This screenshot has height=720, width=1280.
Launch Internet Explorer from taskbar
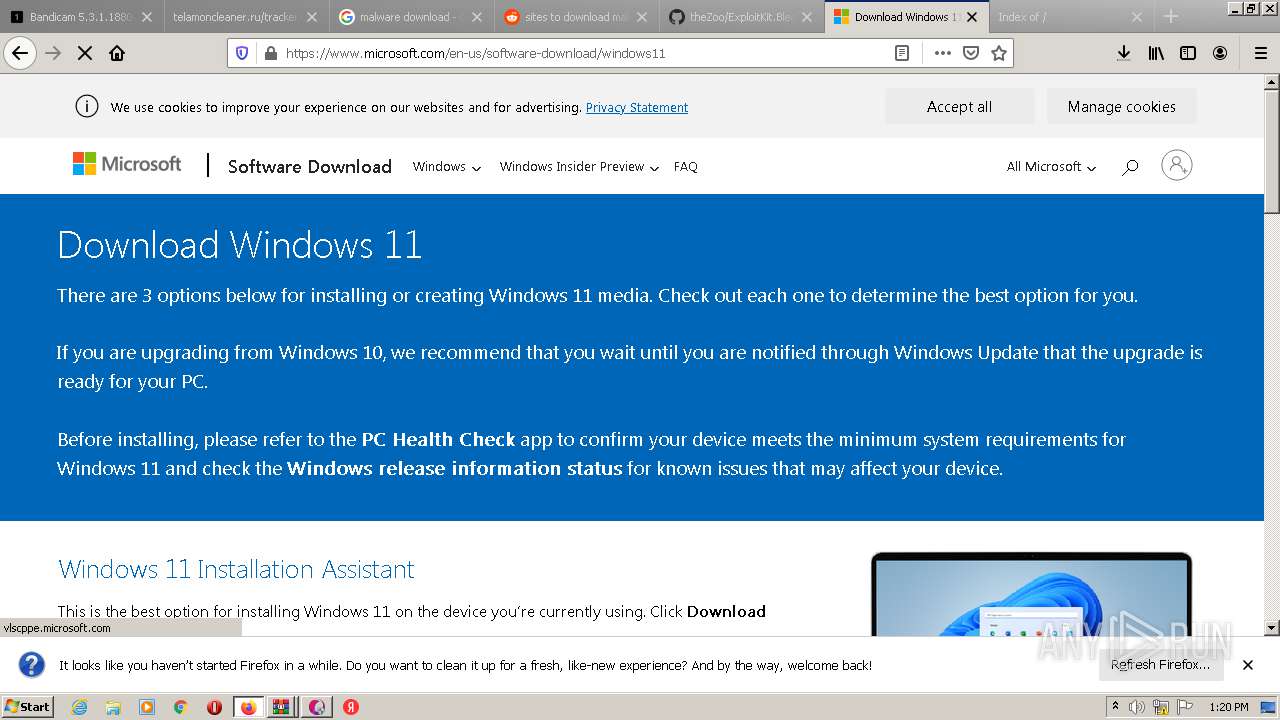(x=79, y=707)
